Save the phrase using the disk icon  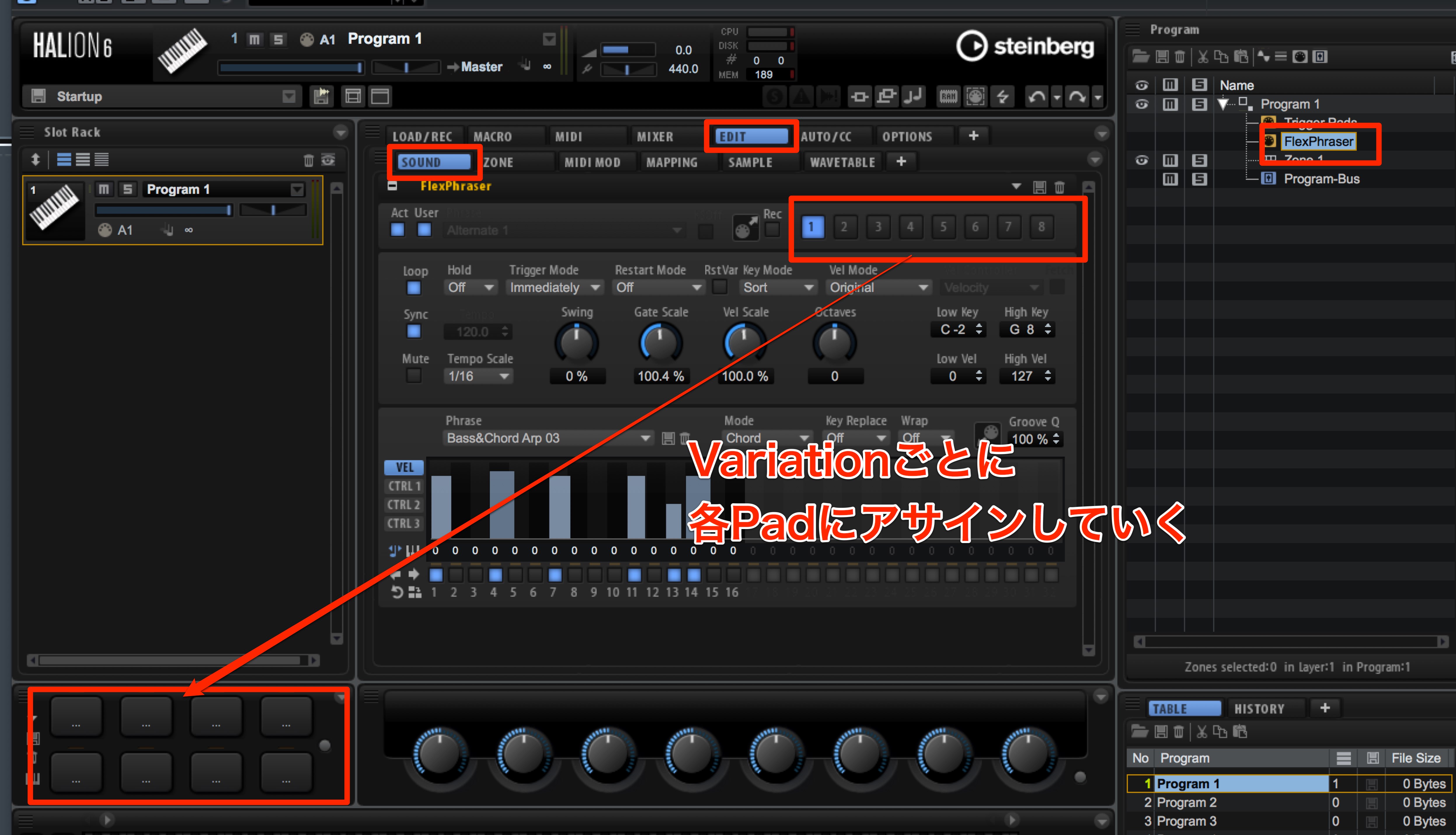(x=668, y=438)
